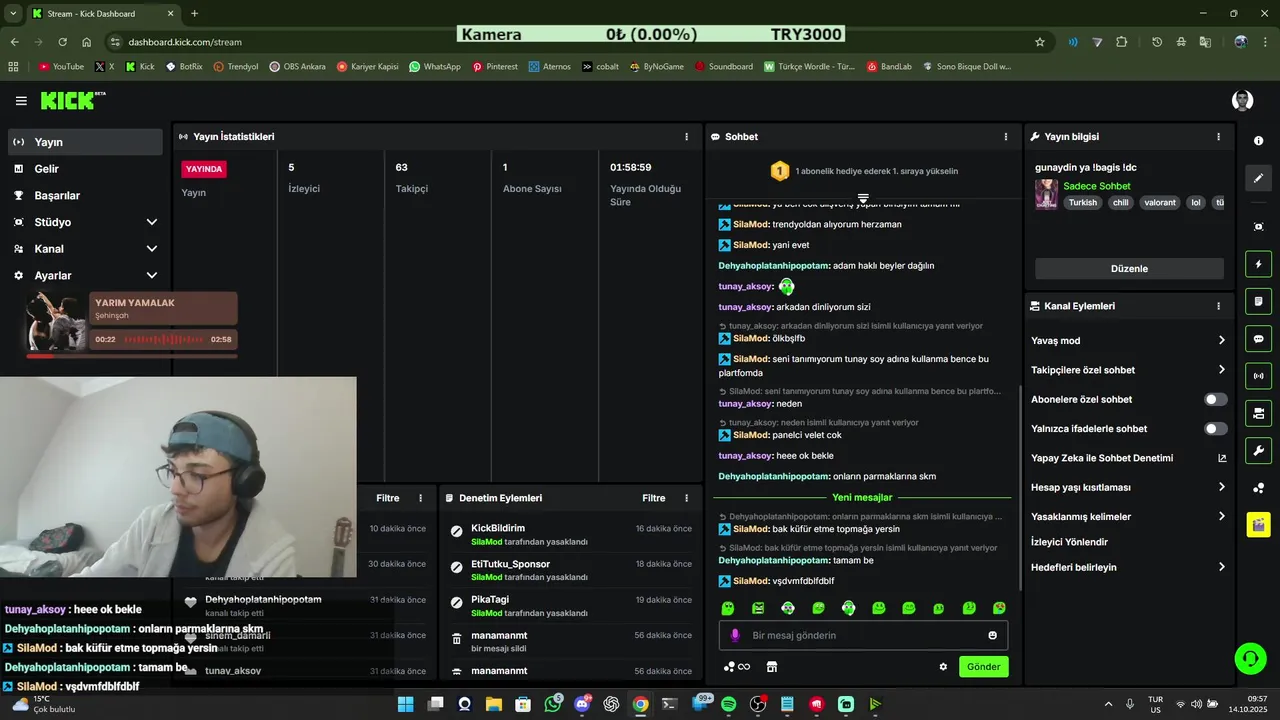Reload the page with browser refresh

[62, 42]
